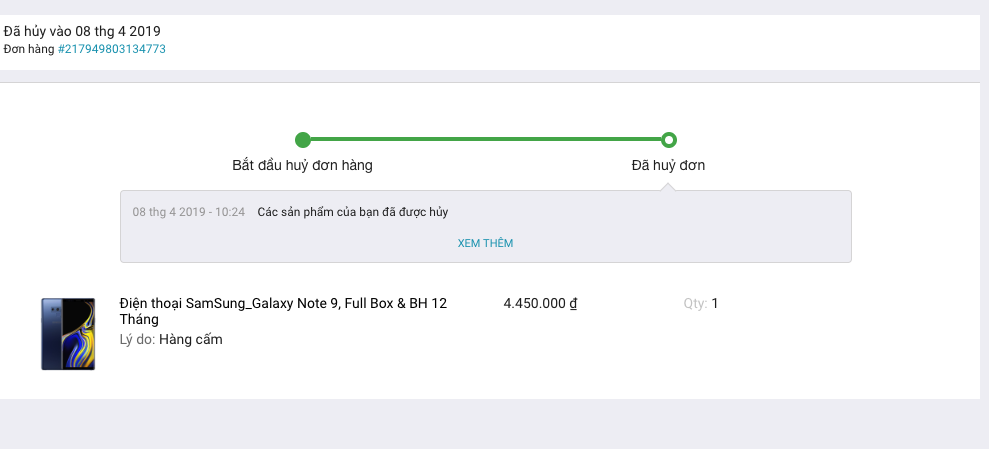Click the Đã hủy vào 08 thg 4 2019 heading
This screenshot has width=989, height=449.
coord(82,31)
